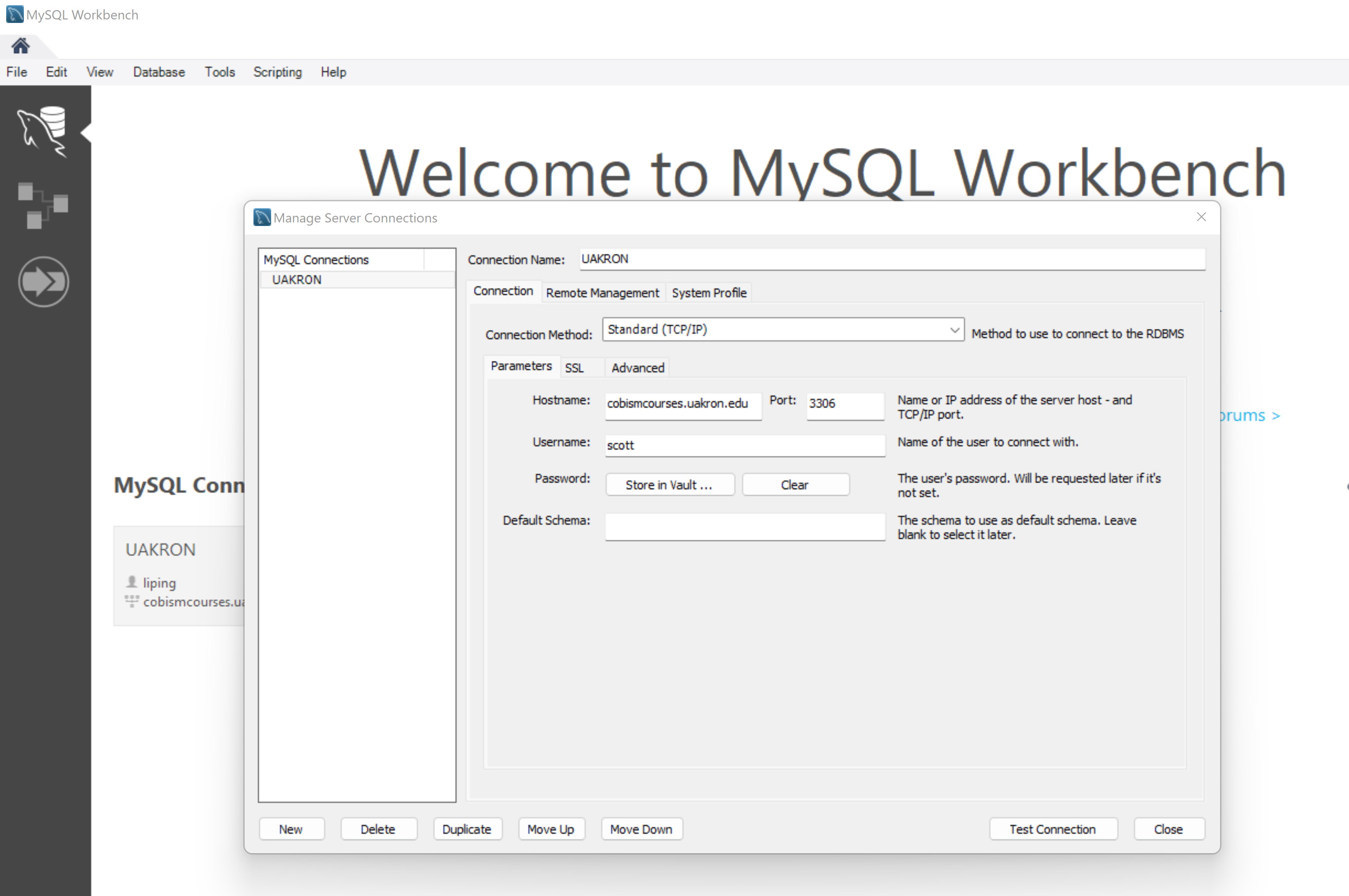Close the Manage Server Connections dialog

pos(1201,217)
